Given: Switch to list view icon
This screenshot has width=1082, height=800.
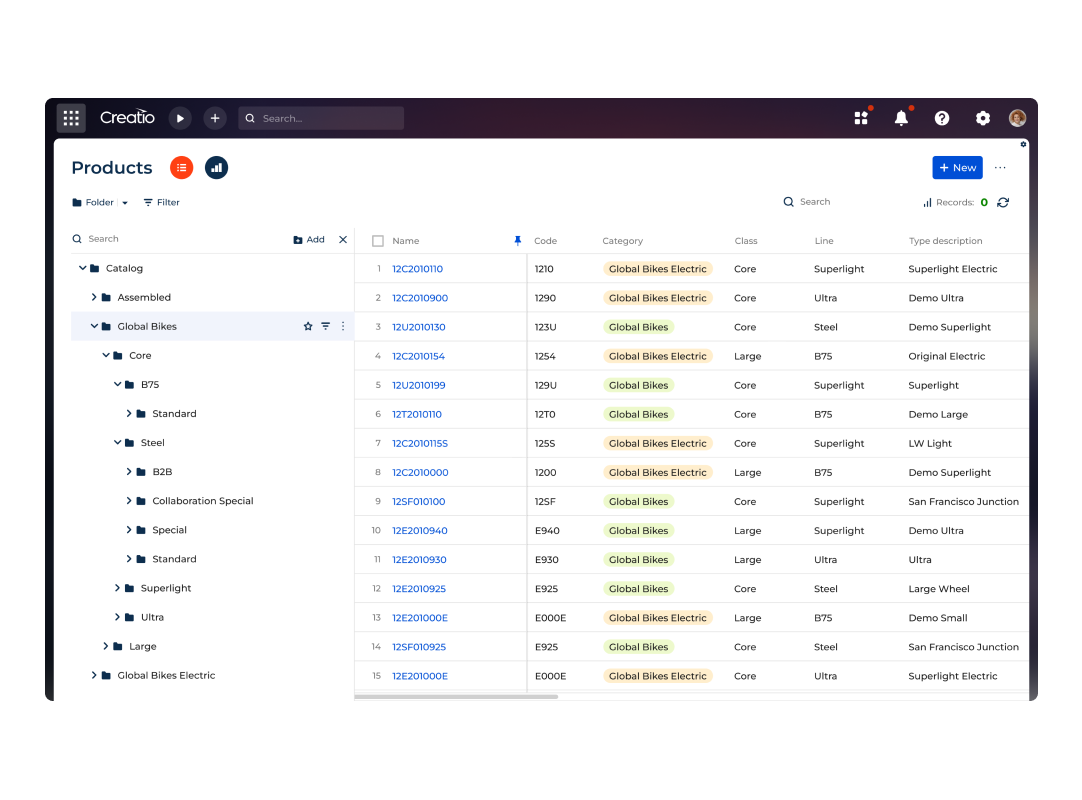Looking at the screenshot, I should point(181,168).
